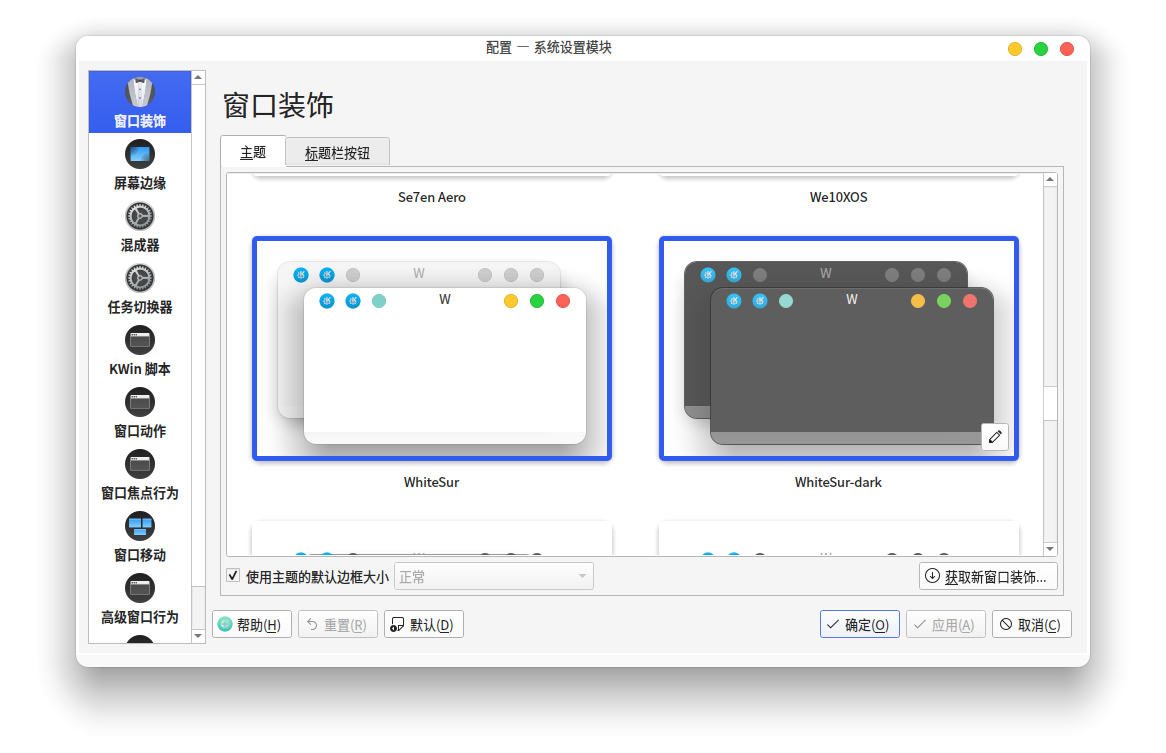Click the yellow minimize window button
1166x753 pixels.
pos(1015,49)
